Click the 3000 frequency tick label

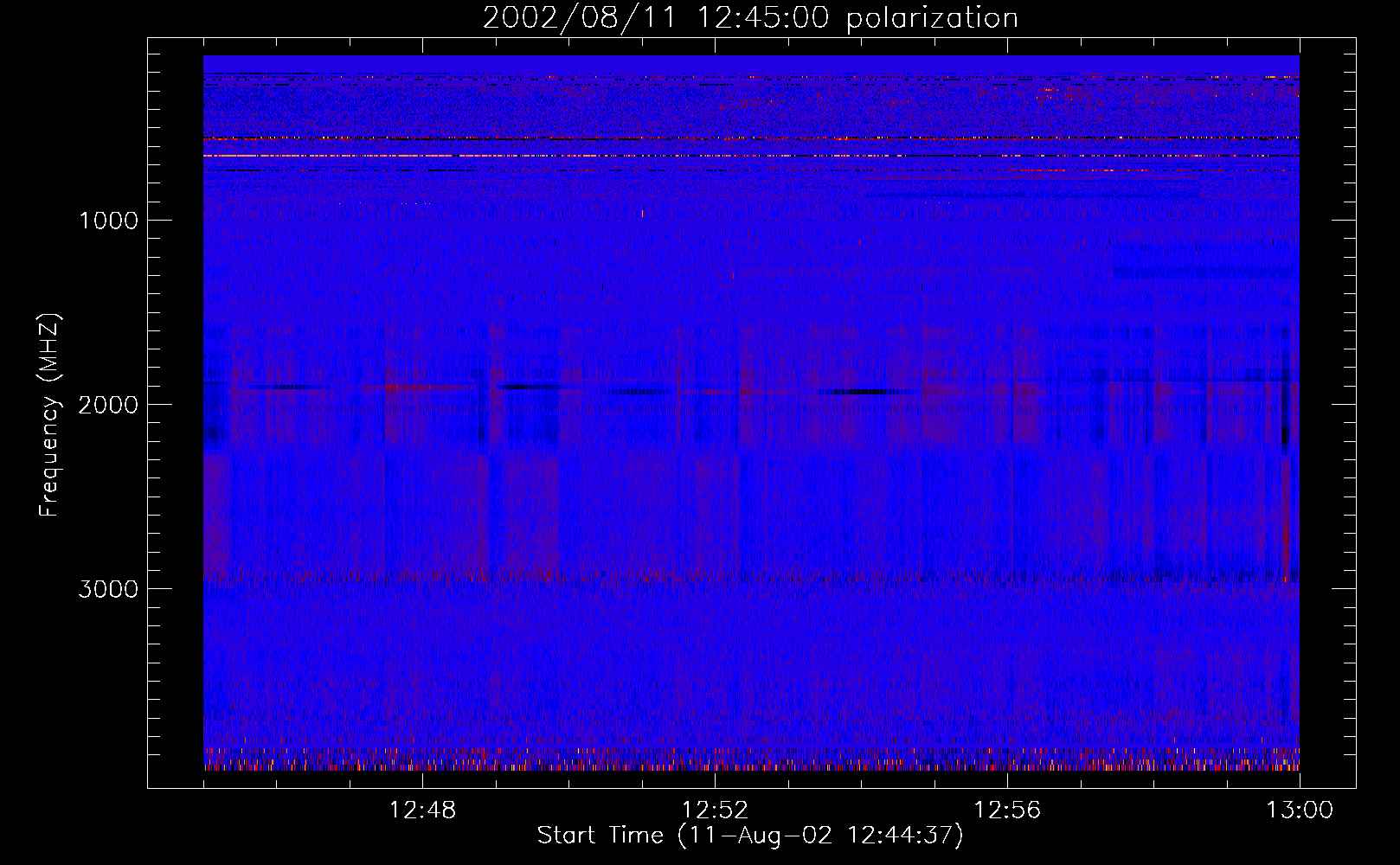[108, 589]
